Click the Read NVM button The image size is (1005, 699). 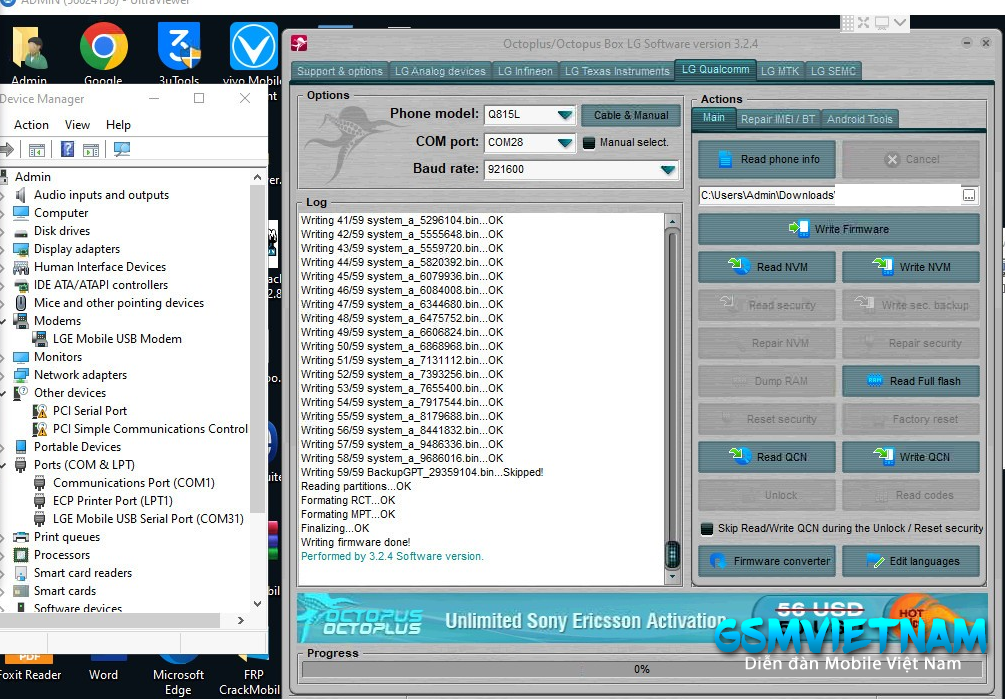[767, 267]
